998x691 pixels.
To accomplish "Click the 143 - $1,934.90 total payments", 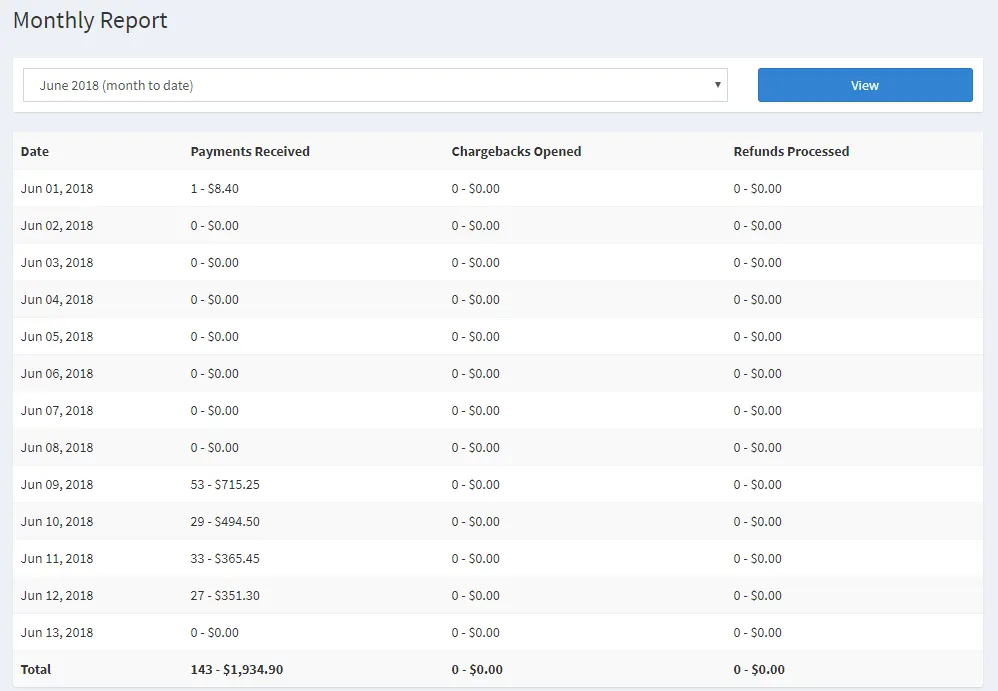I will coord(237,669).
